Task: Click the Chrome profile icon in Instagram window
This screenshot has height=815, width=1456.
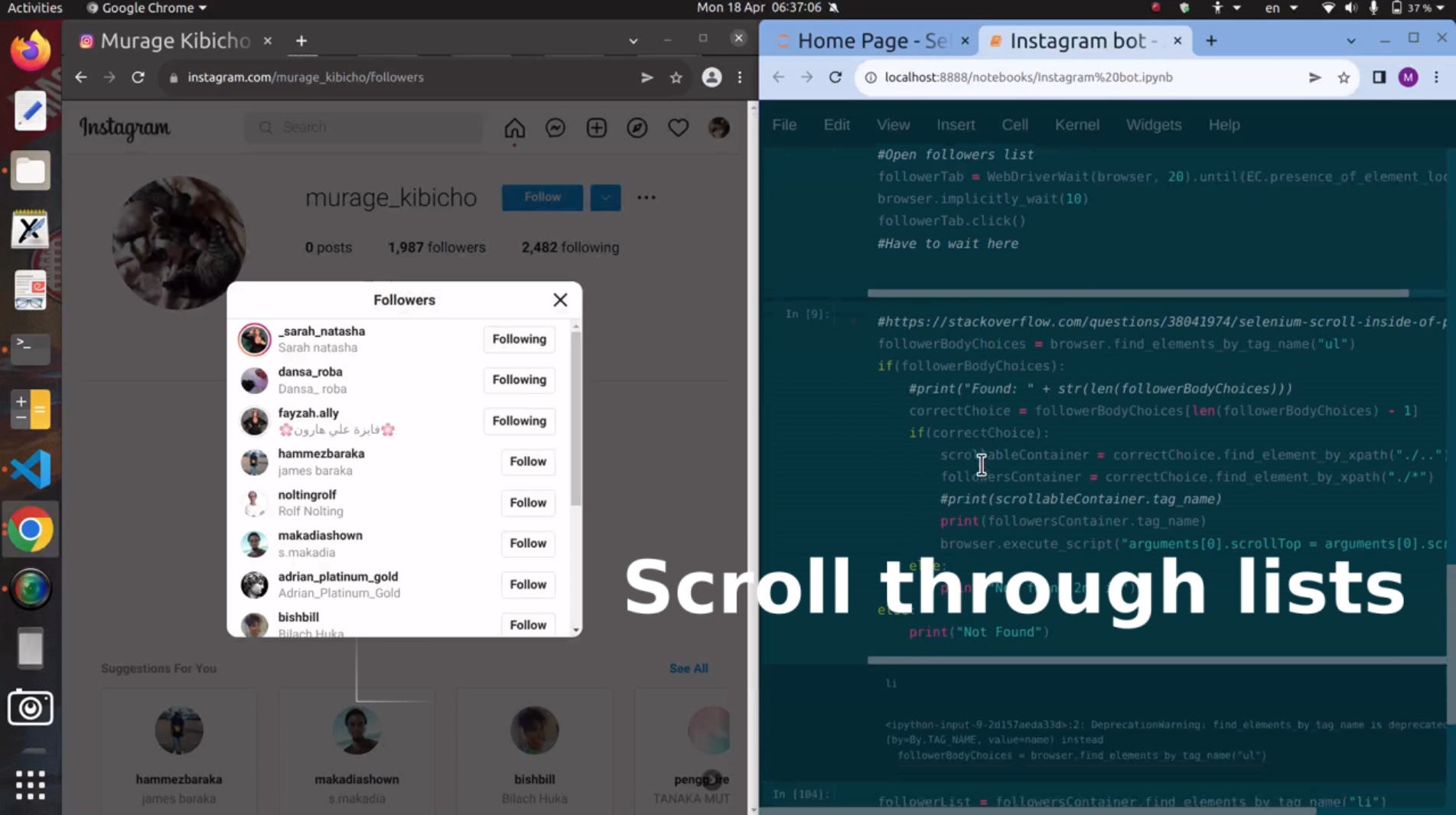Action: pyautogui.click(x=712, y=77)
